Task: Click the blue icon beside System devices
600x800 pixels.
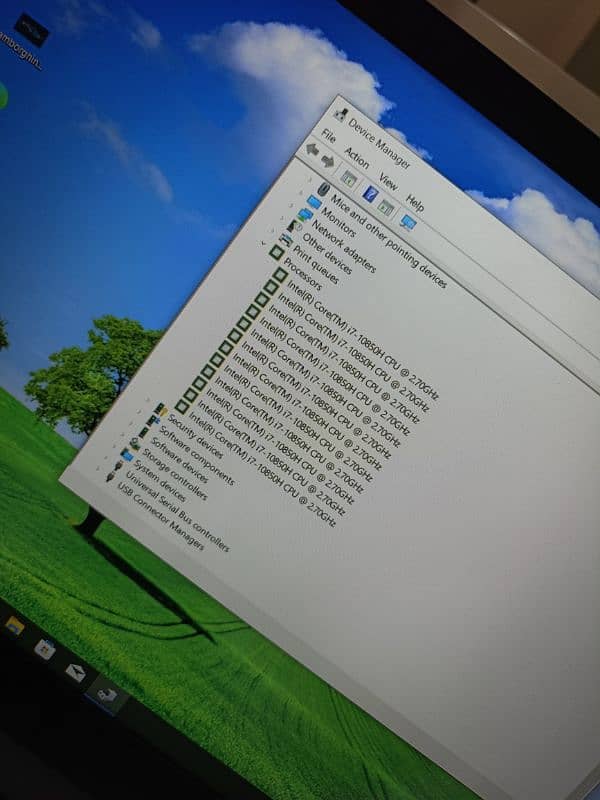Action: pos(127,455)
